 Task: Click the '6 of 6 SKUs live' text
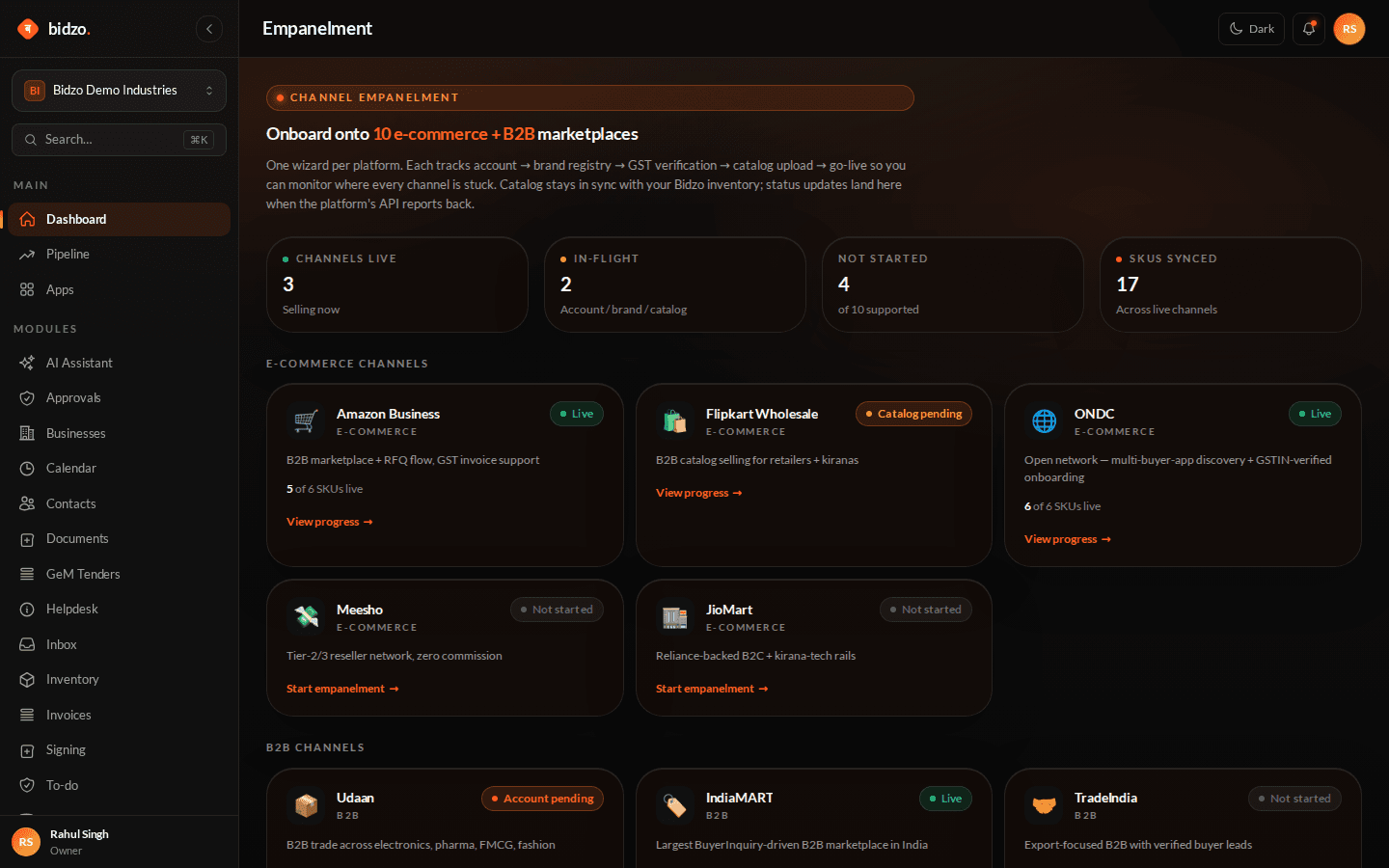1062,506
